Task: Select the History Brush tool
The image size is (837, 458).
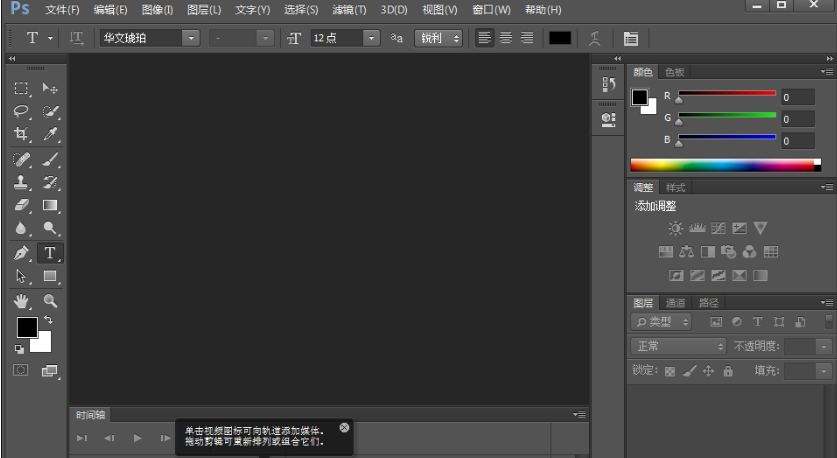Action: tap(50, 182)
